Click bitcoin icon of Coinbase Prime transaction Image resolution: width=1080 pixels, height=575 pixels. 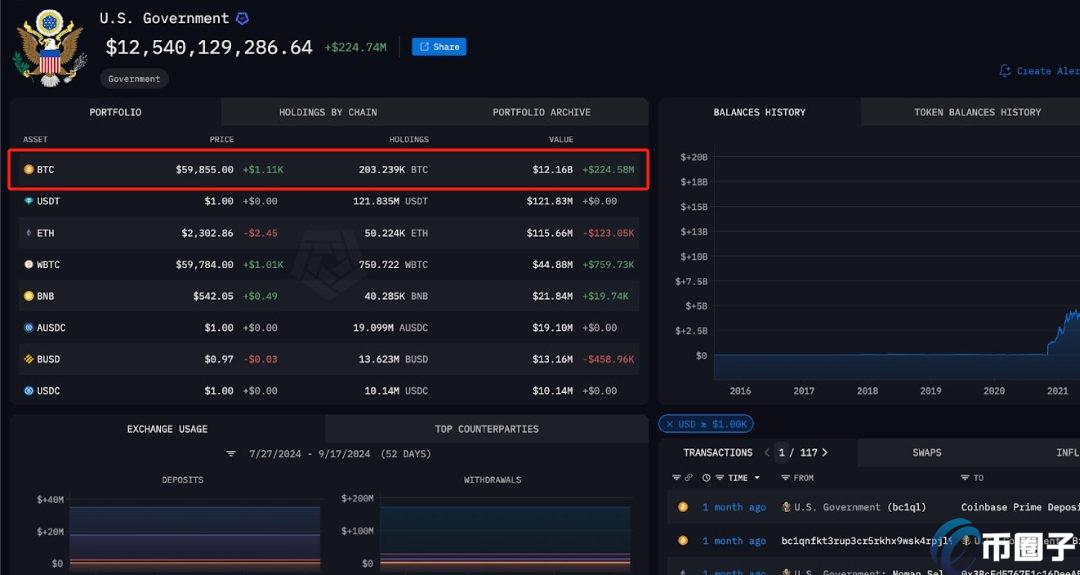click(683, 508)
